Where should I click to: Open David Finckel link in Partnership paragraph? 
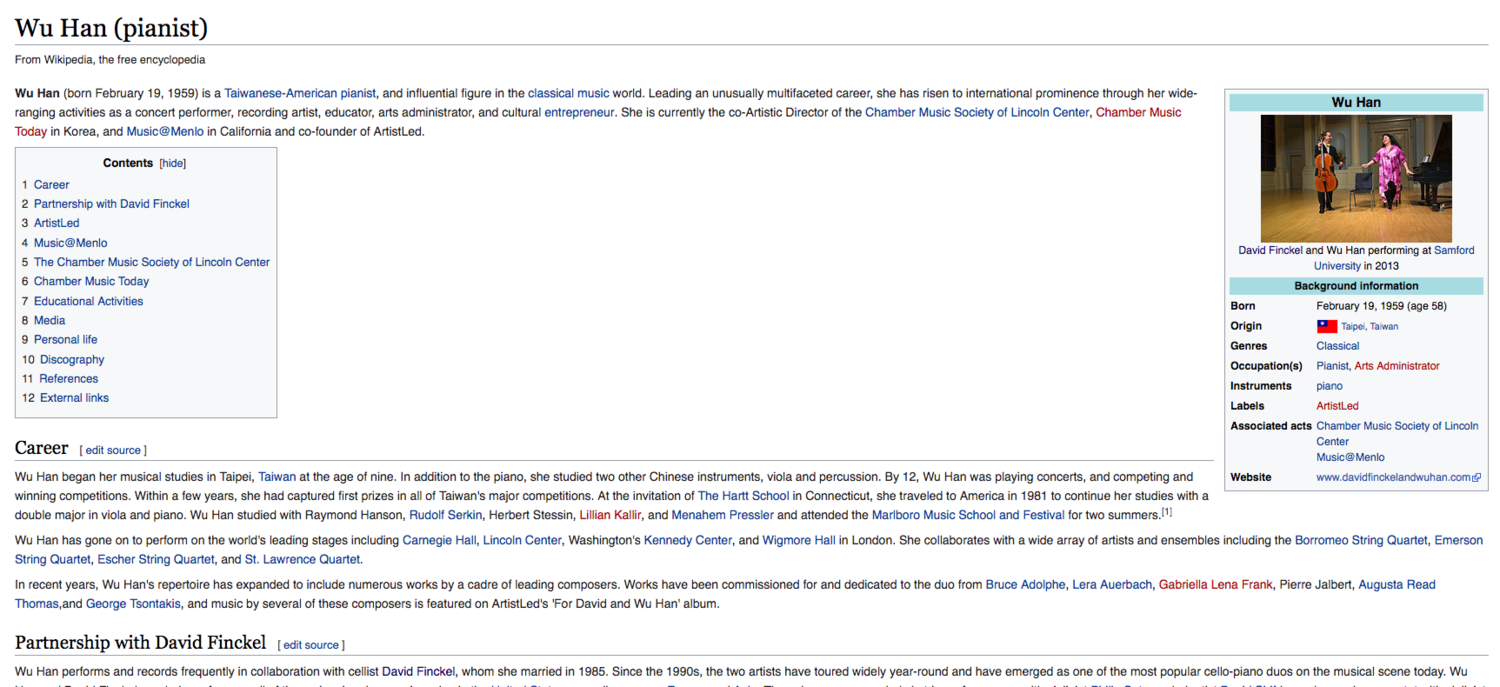(418, 671)
